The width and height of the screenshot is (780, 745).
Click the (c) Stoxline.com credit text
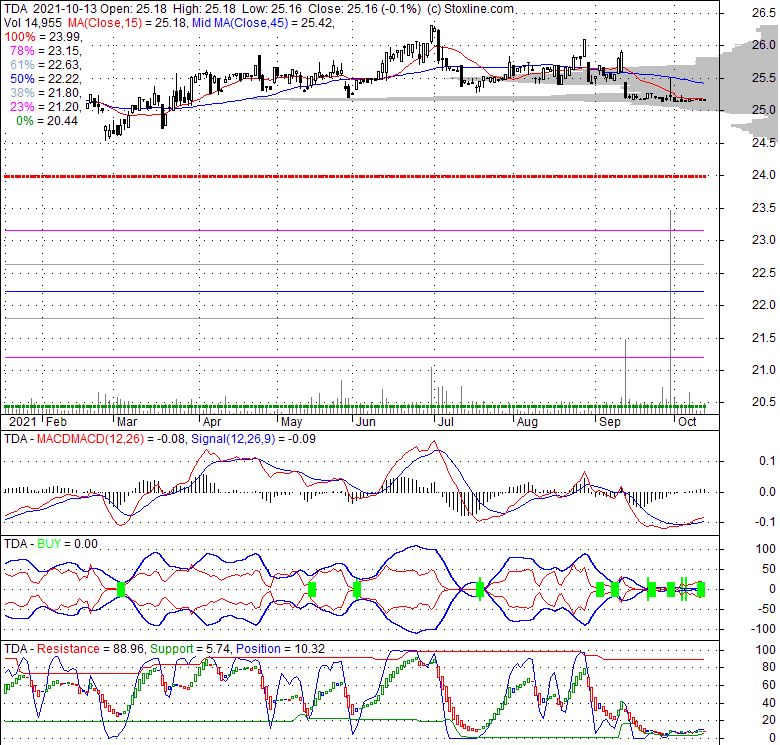click(470, 9)
